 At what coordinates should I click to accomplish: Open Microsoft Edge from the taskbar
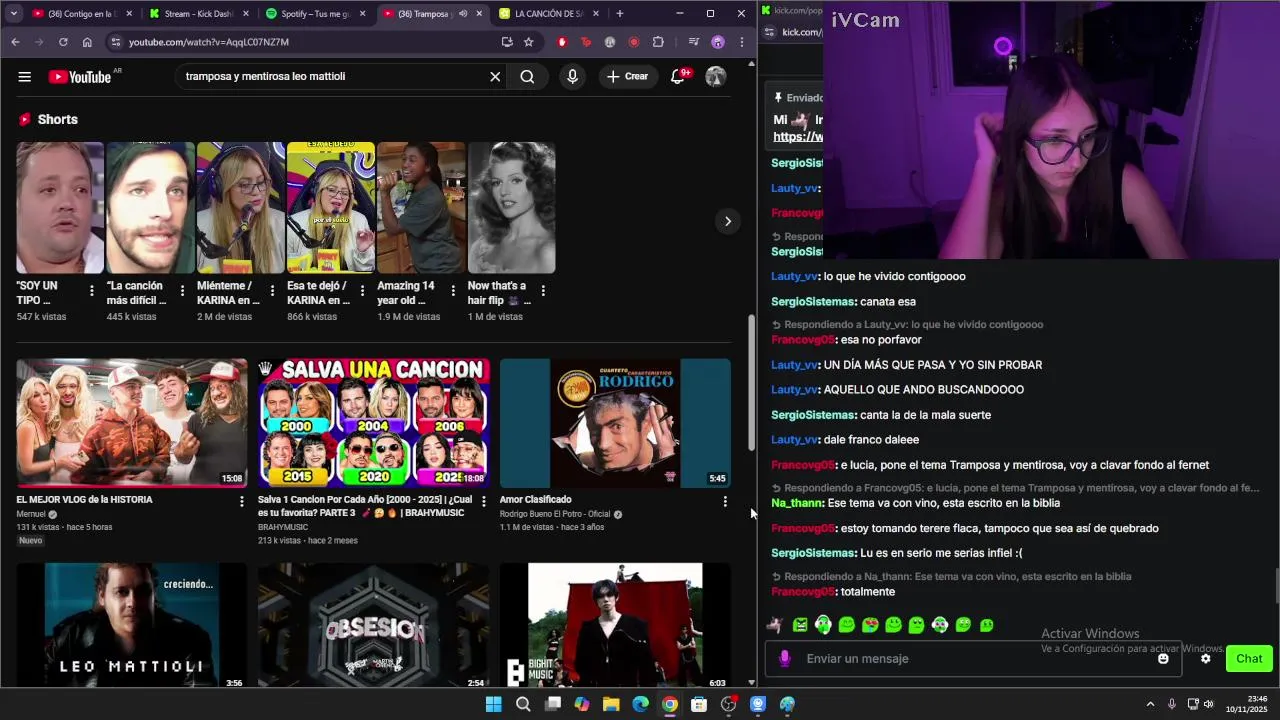[640, 704]
